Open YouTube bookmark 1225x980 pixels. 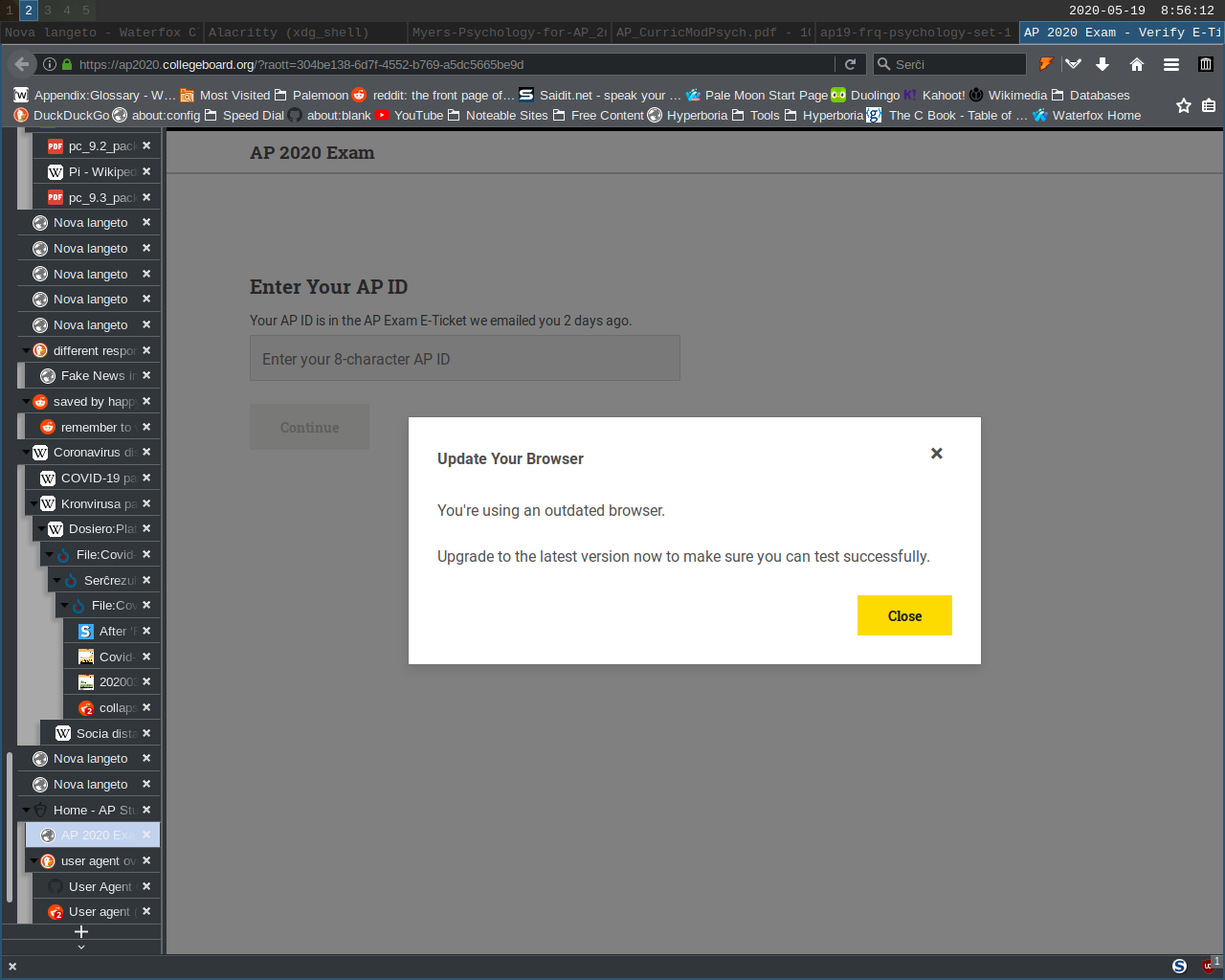[409, 115]
